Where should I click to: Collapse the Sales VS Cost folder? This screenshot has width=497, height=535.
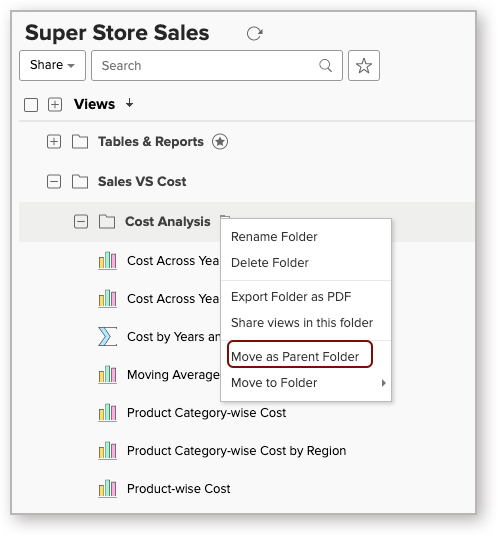coord(54,182)
